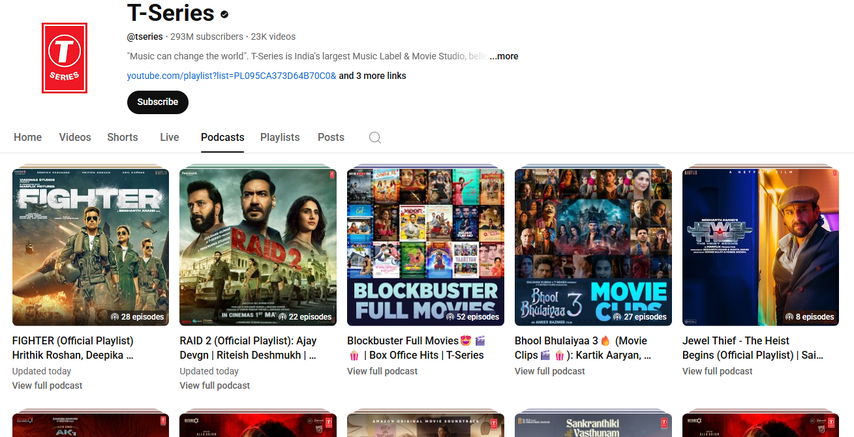Switch to the Videos tab

75,137
